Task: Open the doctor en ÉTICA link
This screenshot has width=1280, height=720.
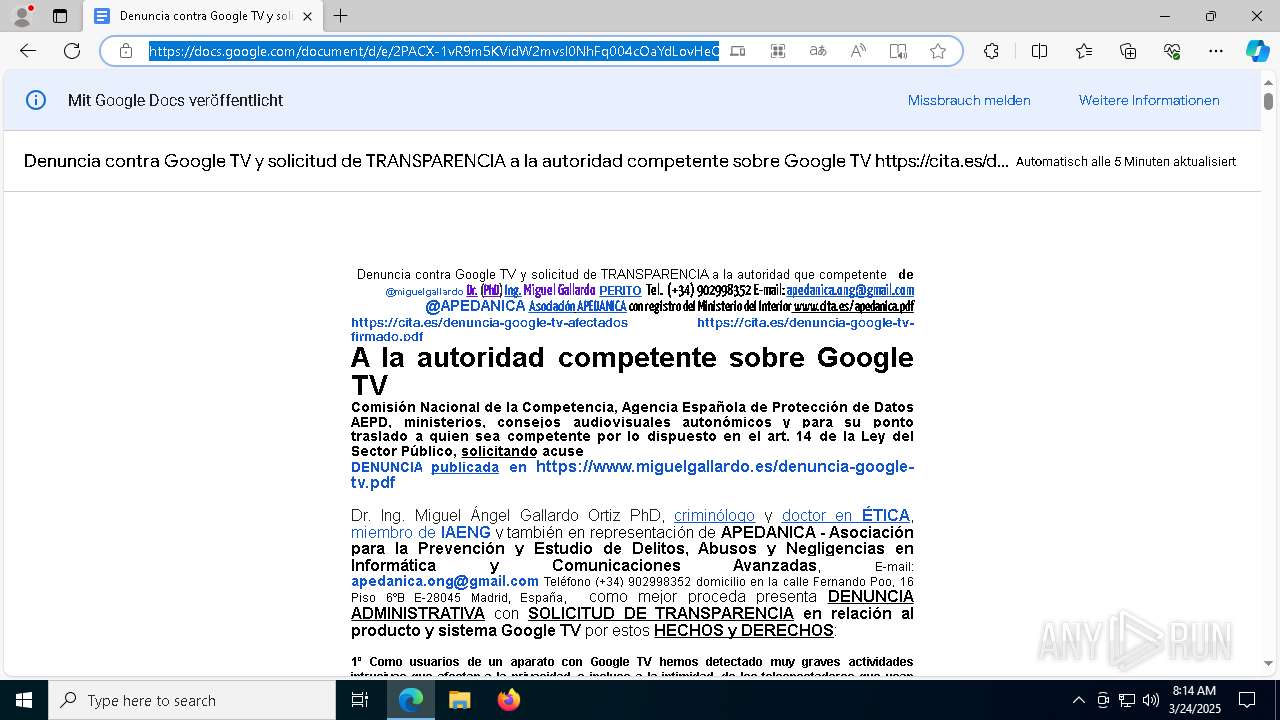Action: click(x=846, y=516)
